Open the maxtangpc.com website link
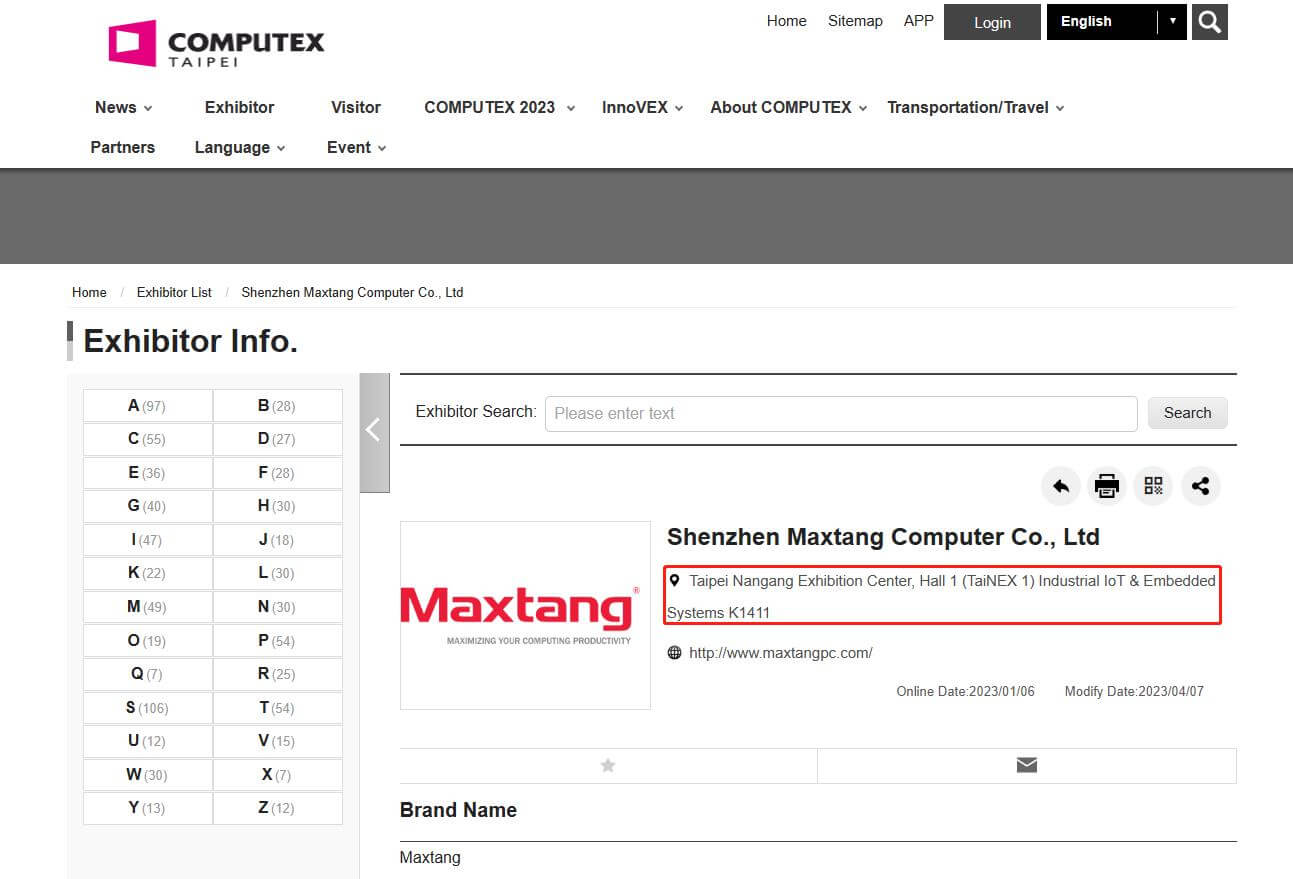Screen dimensions: 1293x879 point(780,653)
